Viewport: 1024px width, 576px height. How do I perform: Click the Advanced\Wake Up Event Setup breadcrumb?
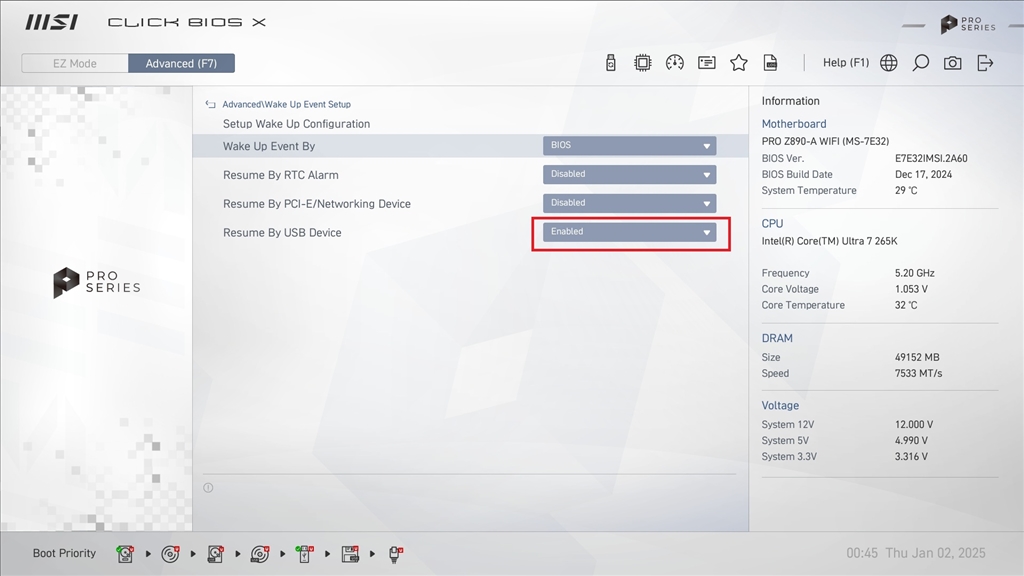click(287, 104)
